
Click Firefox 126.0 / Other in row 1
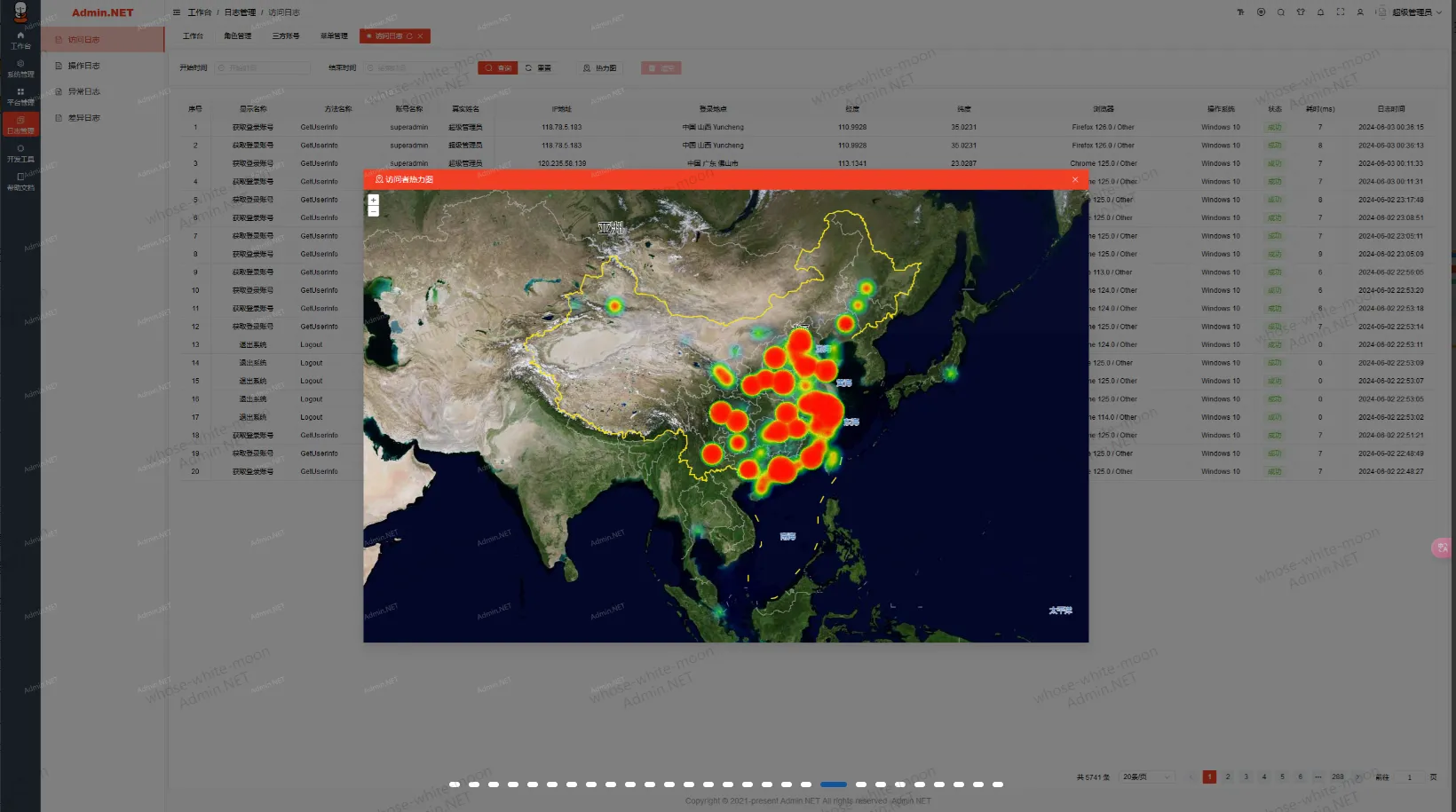tap(1103, 127)
